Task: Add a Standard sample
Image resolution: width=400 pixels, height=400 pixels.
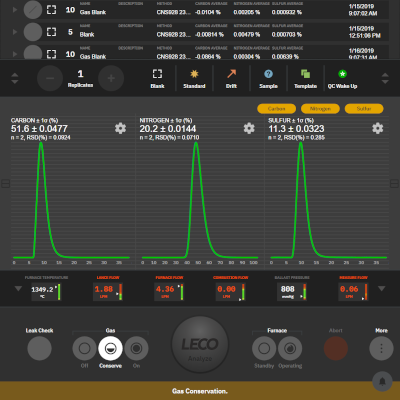Action: (x=194, y=79)
